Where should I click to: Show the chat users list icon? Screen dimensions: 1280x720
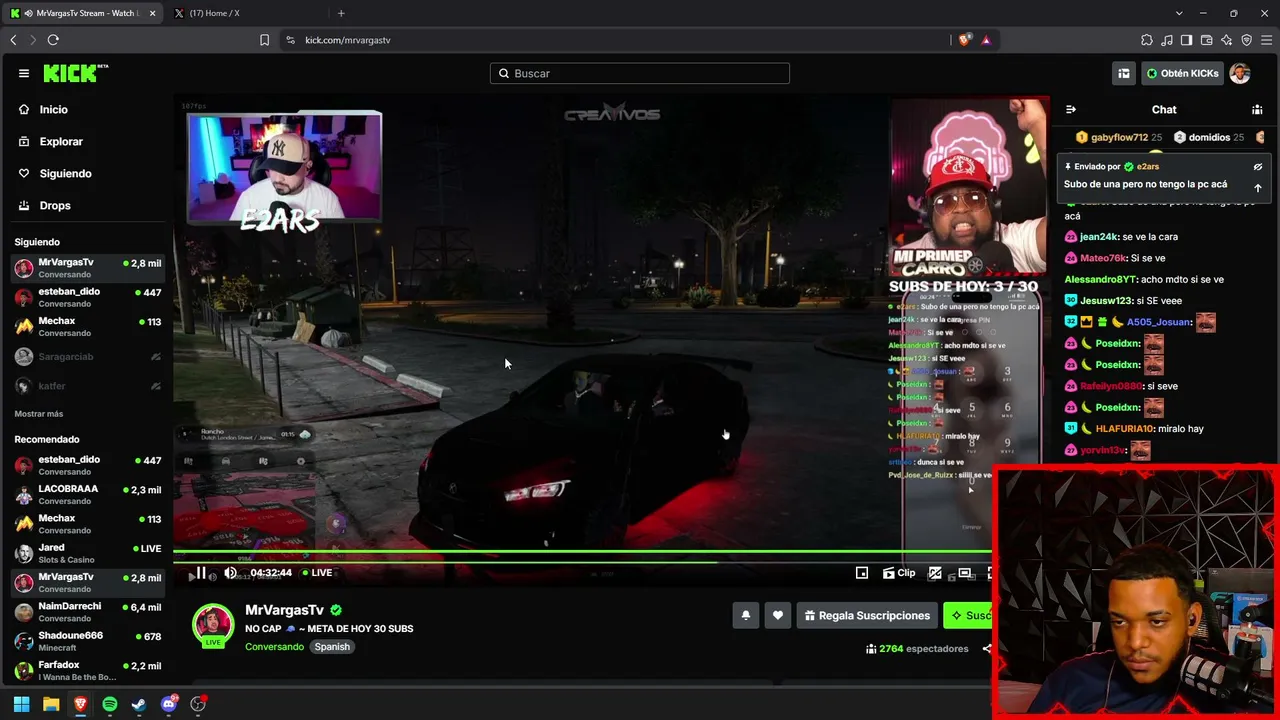coord(1257,109)
